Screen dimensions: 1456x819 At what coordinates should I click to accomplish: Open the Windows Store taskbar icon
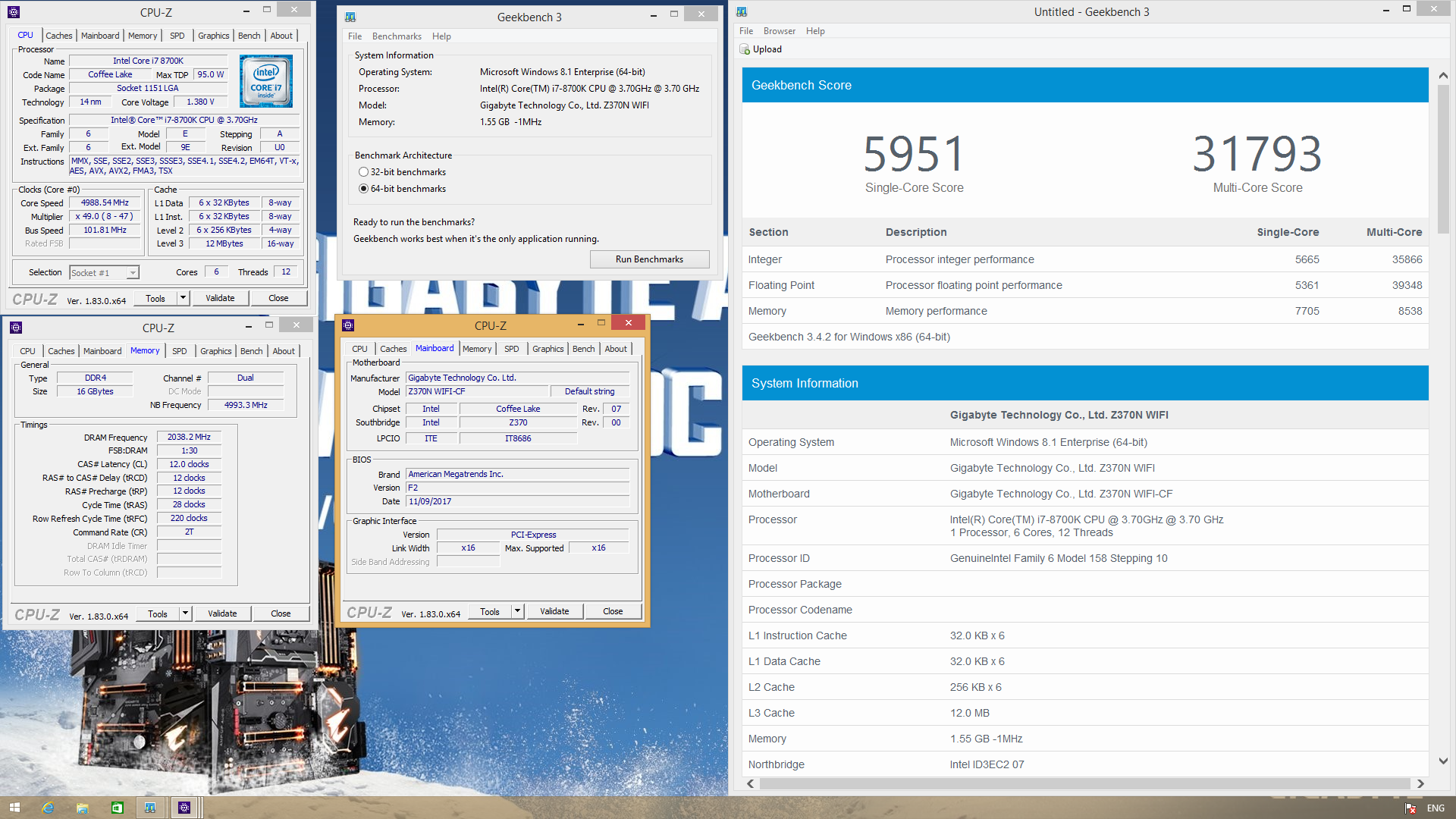[117, 808]
